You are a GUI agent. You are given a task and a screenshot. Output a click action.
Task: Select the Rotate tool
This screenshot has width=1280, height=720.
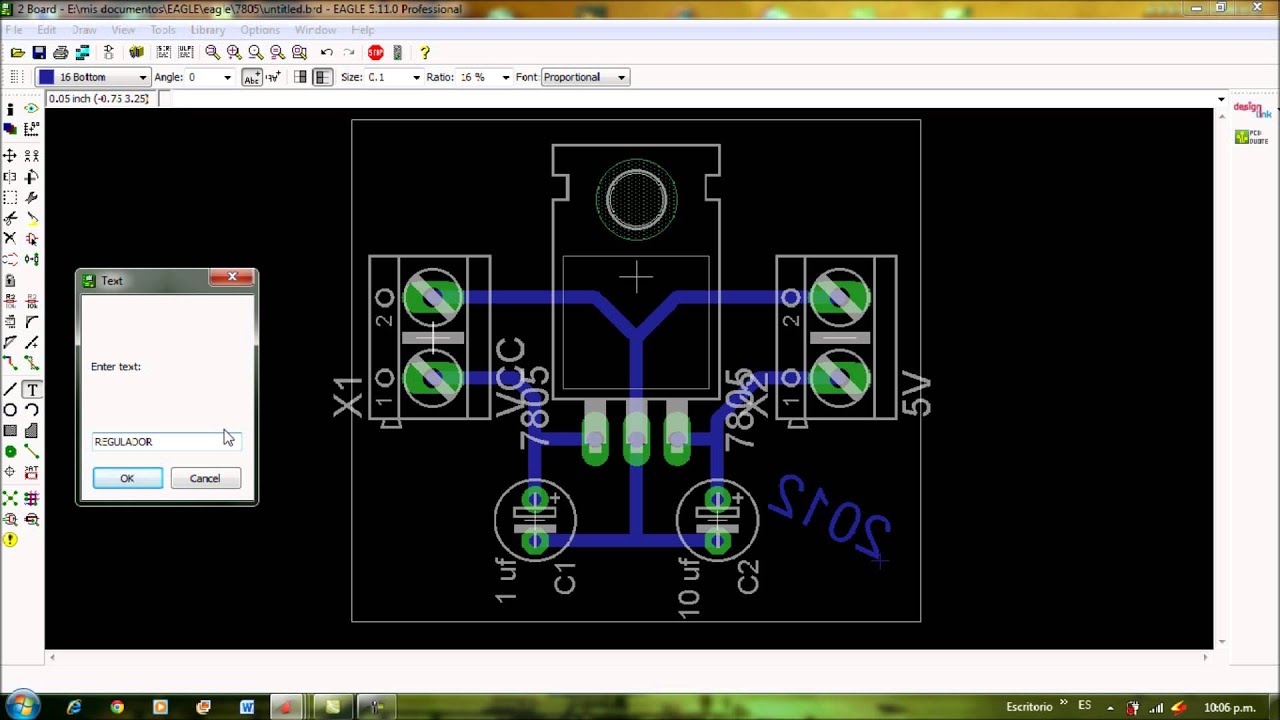click(32, 177)
